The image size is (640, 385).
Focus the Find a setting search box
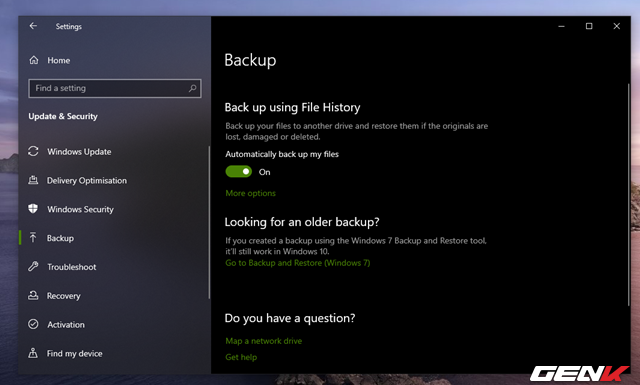coord(115,88)
